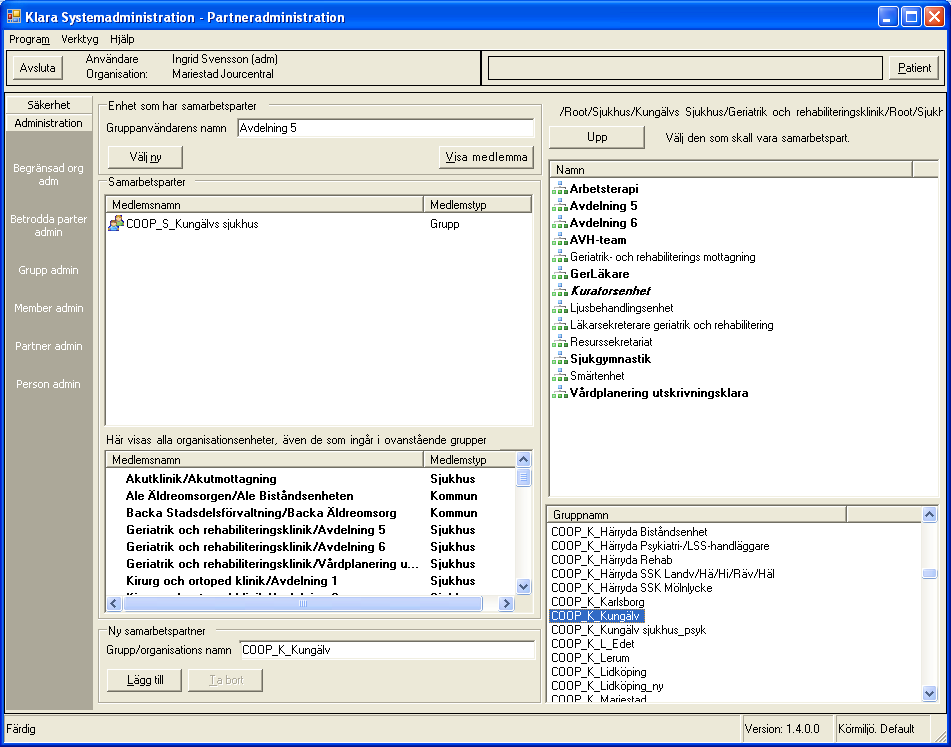
Task: Click the Patient button
Action: click(x=914, y=68)
